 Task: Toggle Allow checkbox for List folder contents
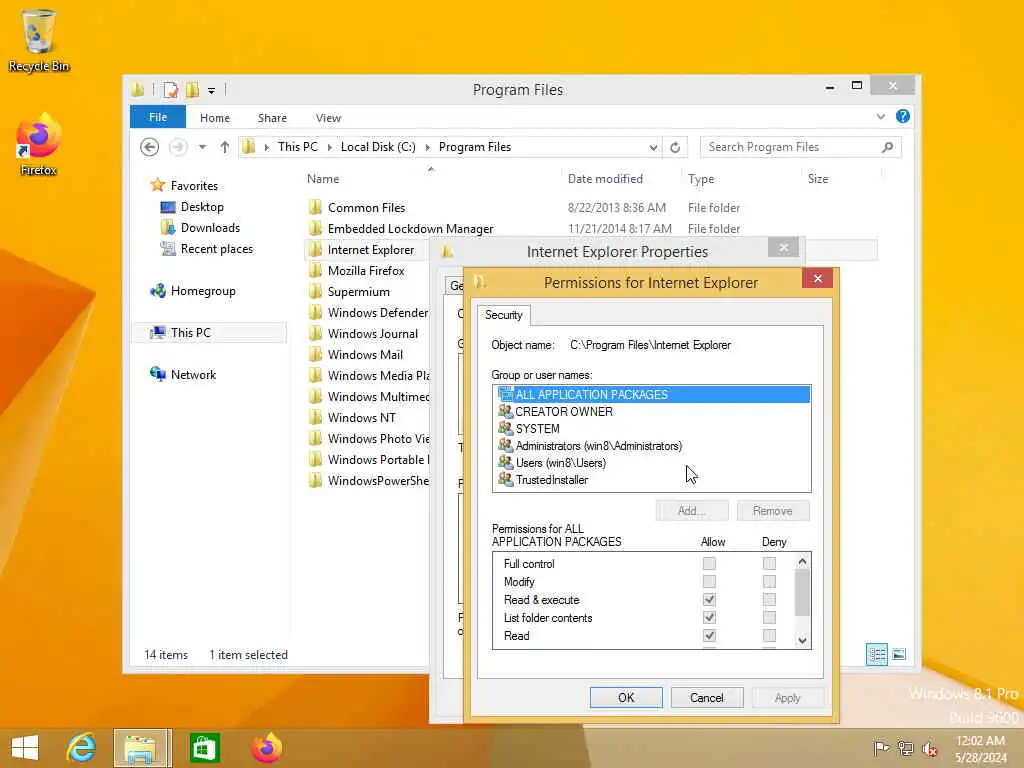[x=709, y=617]
